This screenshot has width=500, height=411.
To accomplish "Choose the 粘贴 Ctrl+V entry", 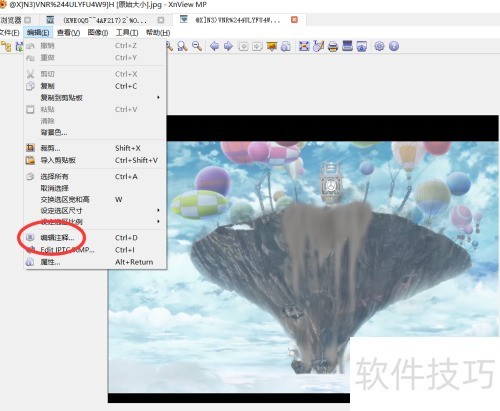I will tap(95, 109).
